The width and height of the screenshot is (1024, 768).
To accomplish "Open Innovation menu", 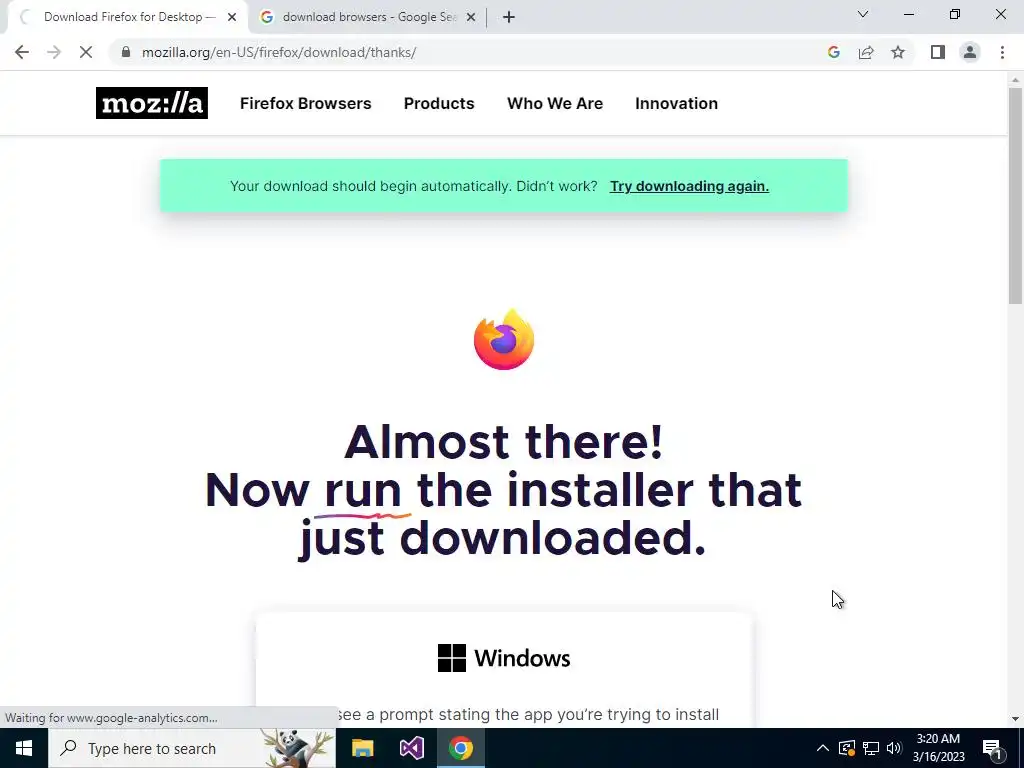I will click(x=677, y=103).
